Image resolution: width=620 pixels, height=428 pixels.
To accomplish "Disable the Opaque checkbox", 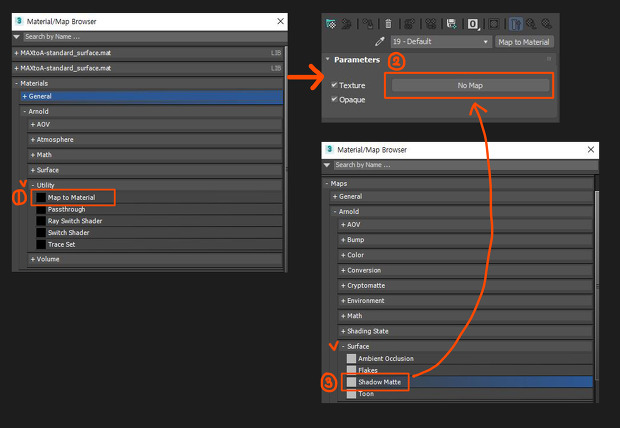I will coord(334,100).
